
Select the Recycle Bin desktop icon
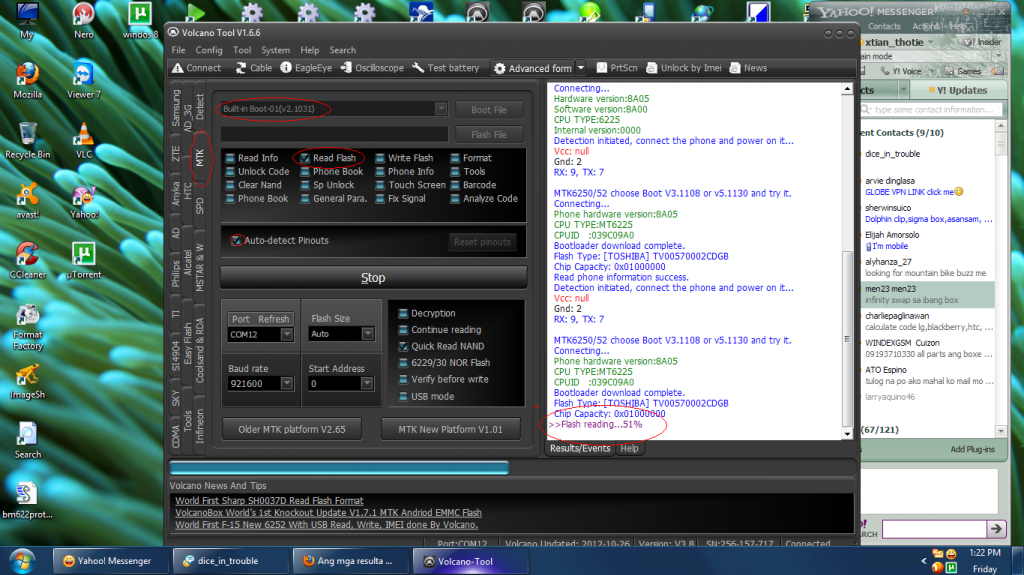[27, 141]
